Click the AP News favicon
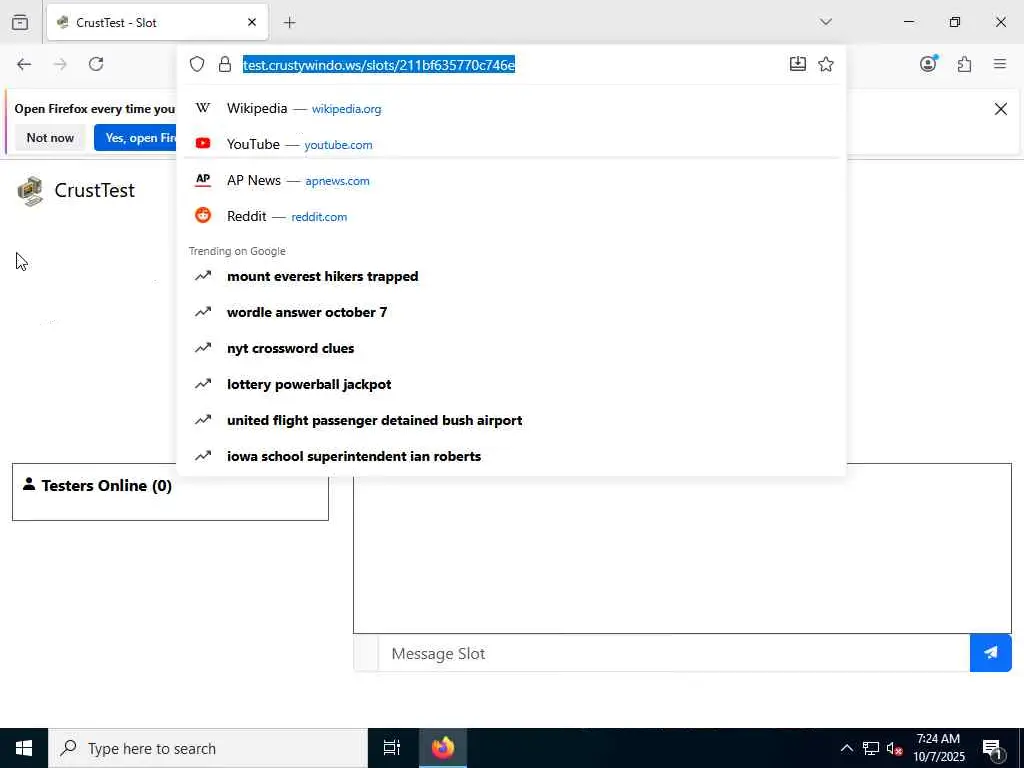Screen dimensions: 1024x768 click(x=203, y=180)
